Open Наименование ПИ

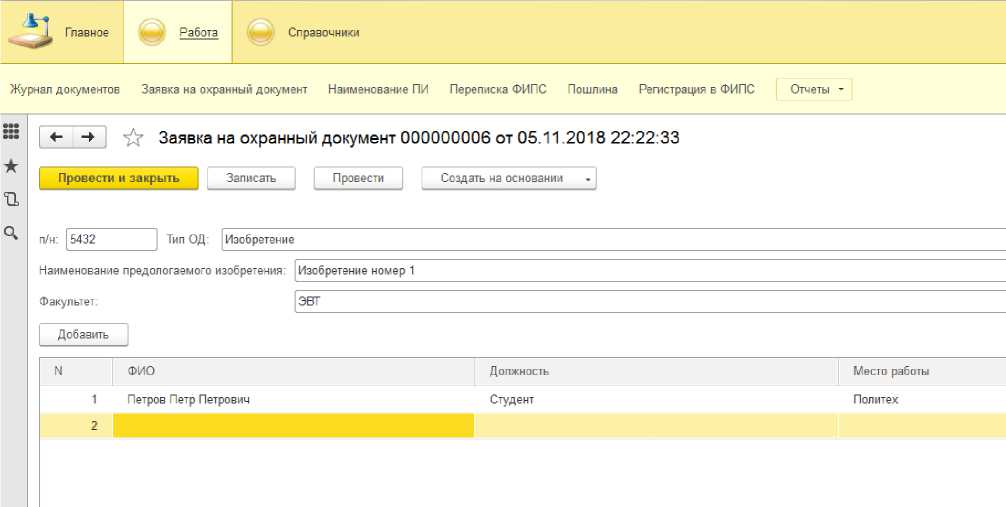[x=378, y=89]
